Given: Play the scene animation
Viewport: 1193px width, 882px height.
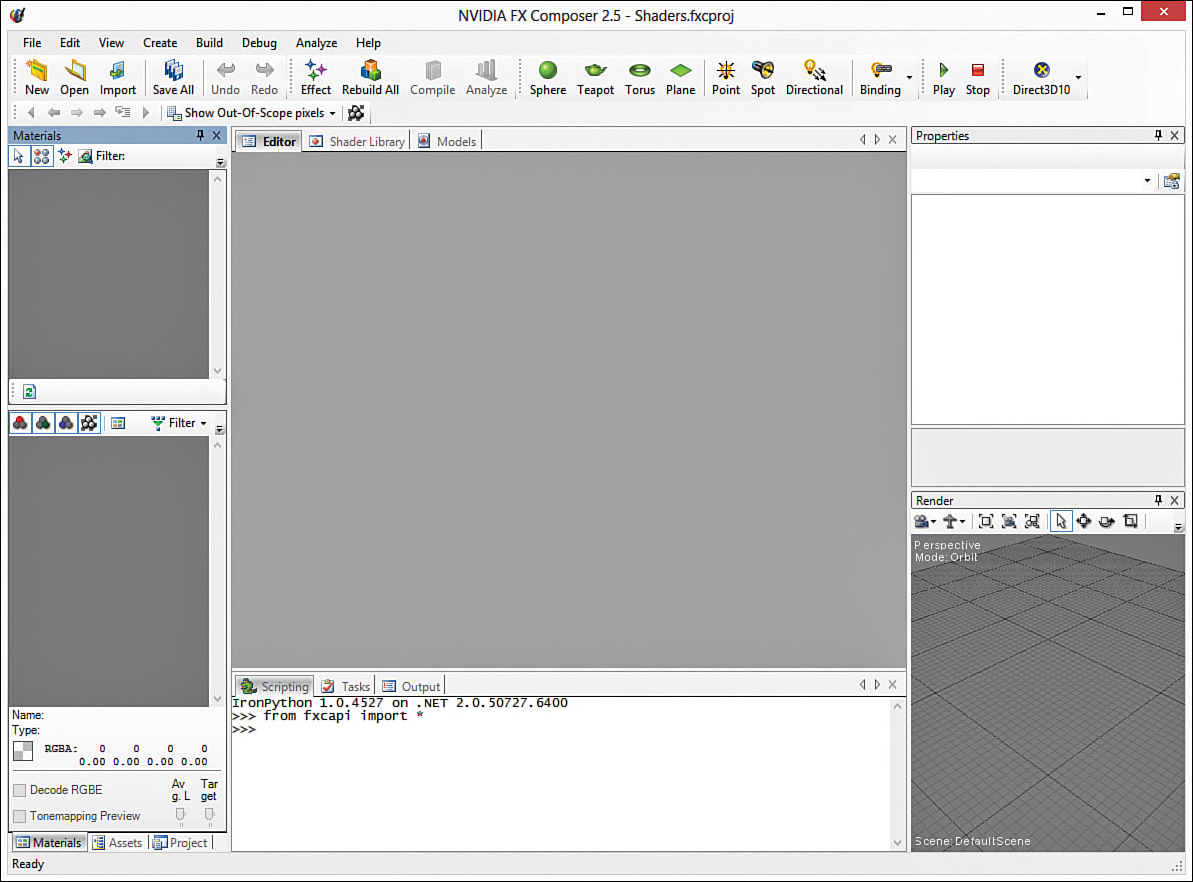Looking at the screenshot, I should pos(943,78).
